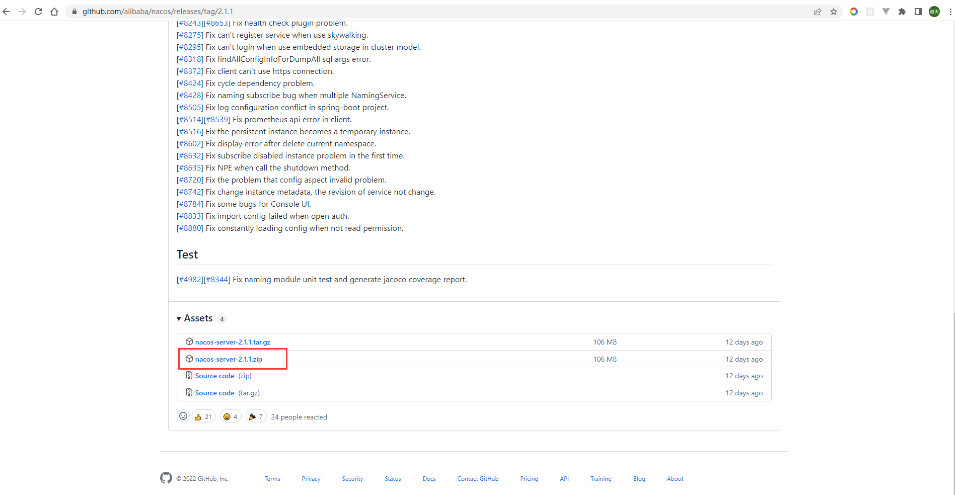The image size is (955, 495).
Task: Open the Status footer link
Action: [393, 479]
